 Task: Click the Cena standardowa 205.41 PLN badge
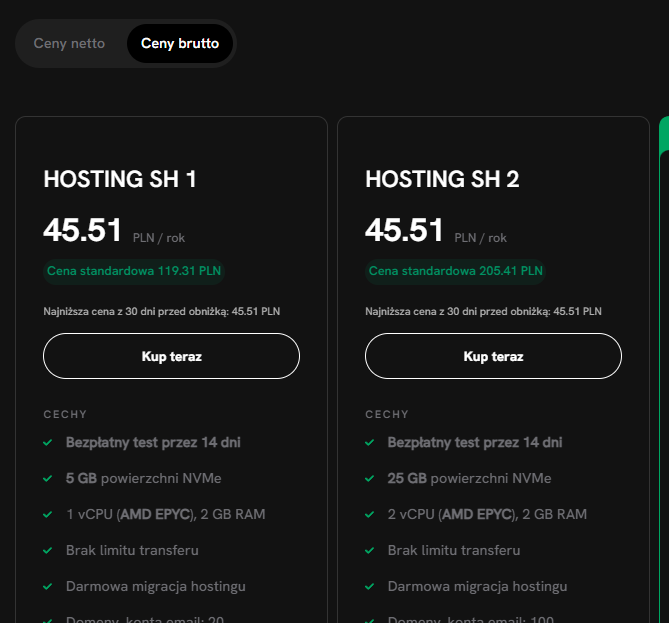click(456, 271)
